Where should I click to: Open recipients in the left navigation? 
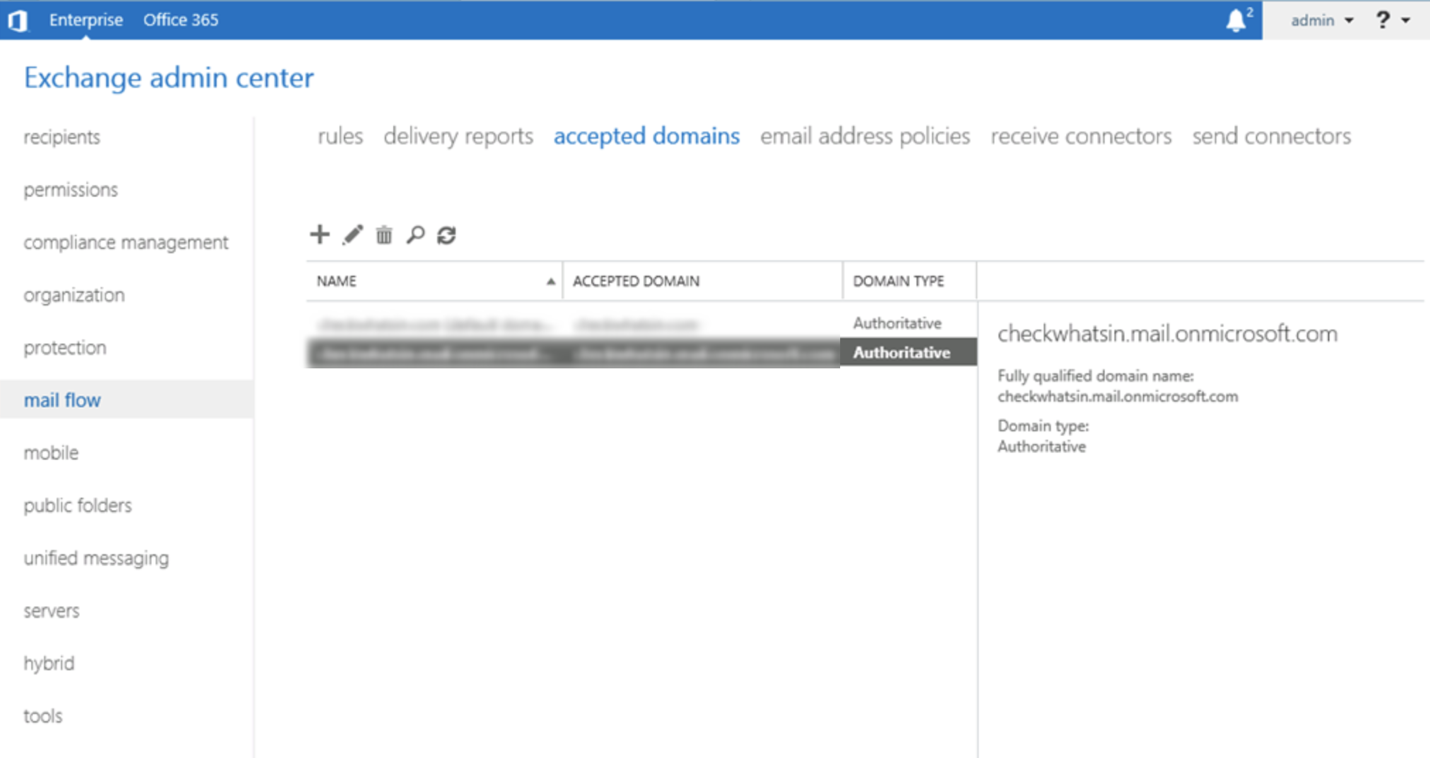62,137
